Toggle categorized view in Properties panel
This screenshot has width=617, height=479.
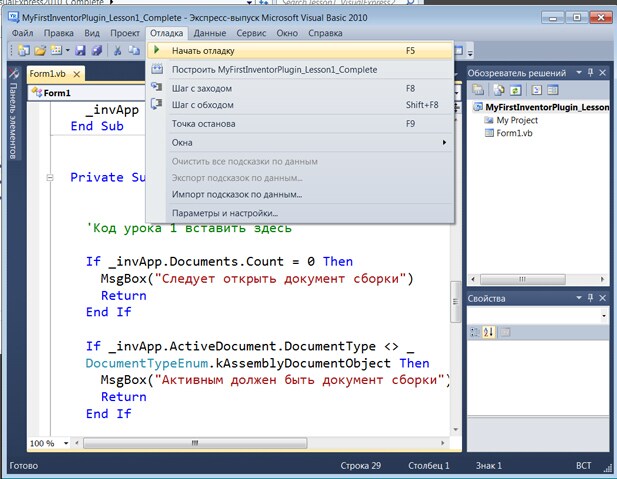(x=477, y=332)
